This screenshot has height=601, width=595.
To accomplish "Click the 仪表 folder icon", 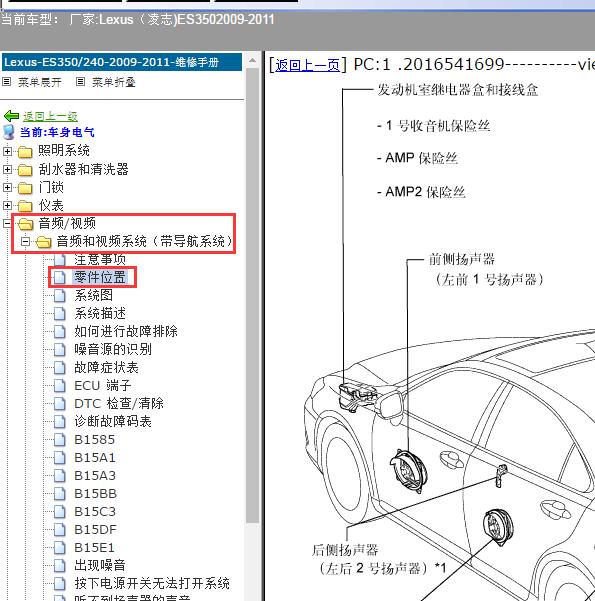I will (25, 205).
